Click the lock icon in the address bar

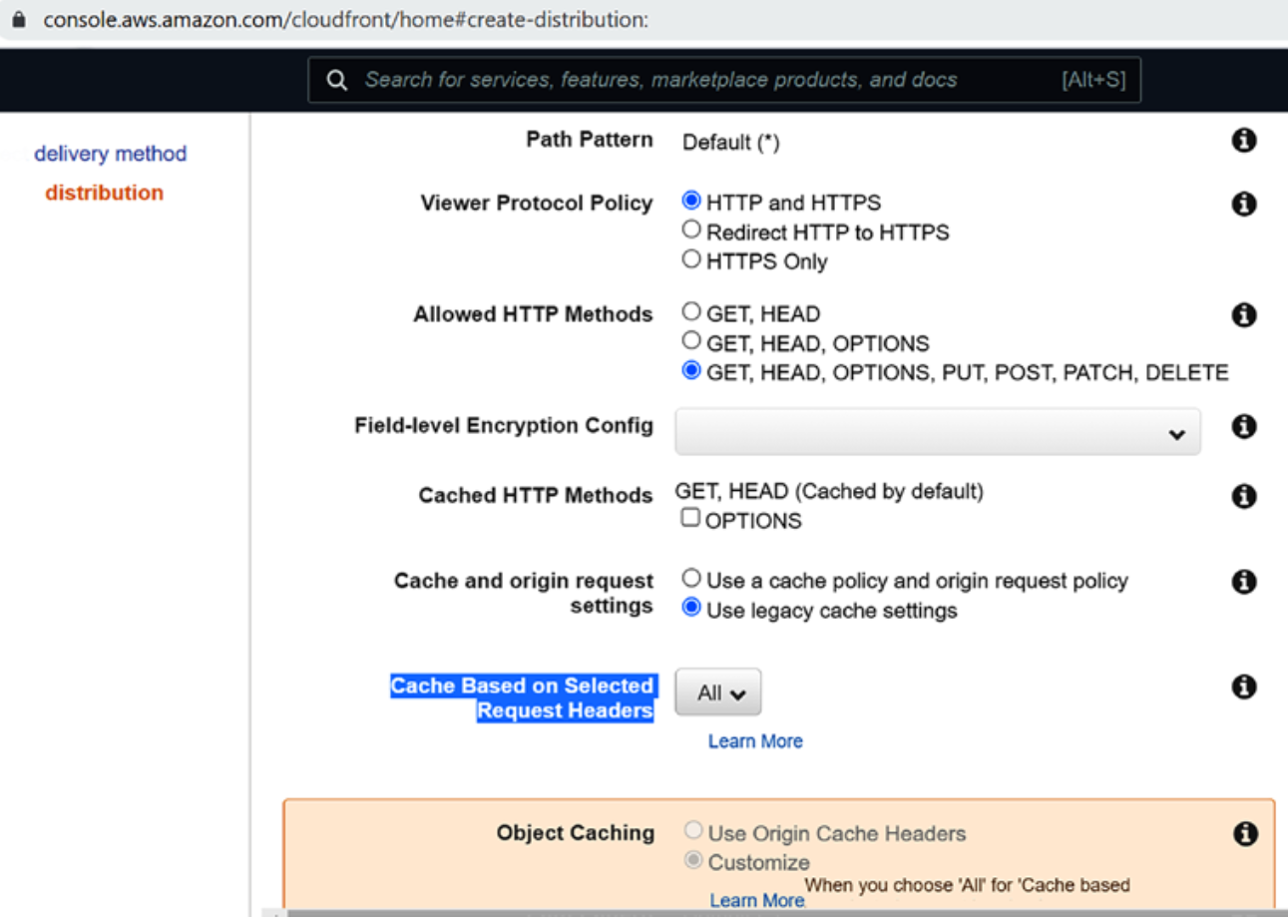coord(19,19)
